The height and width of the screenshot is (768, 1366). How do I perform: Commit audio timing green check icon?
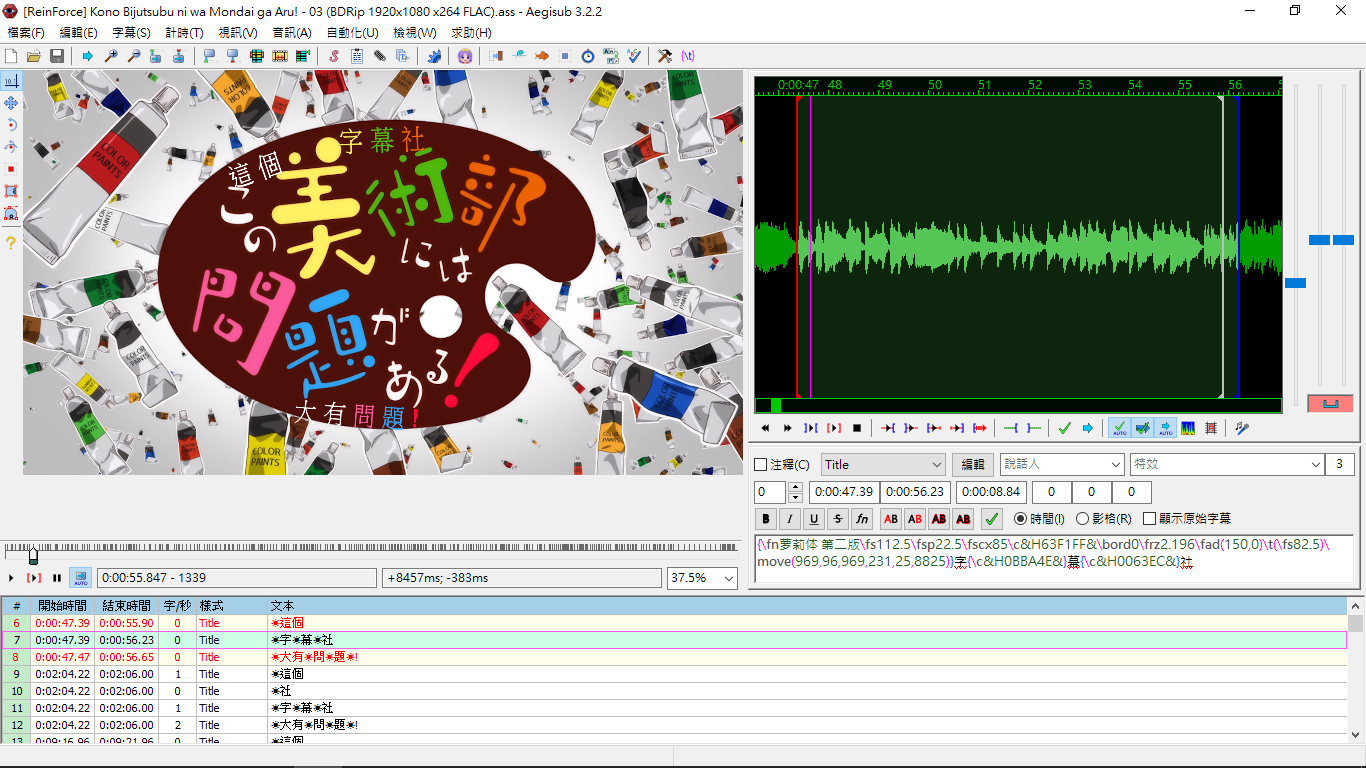click(x=1064, y=428)
